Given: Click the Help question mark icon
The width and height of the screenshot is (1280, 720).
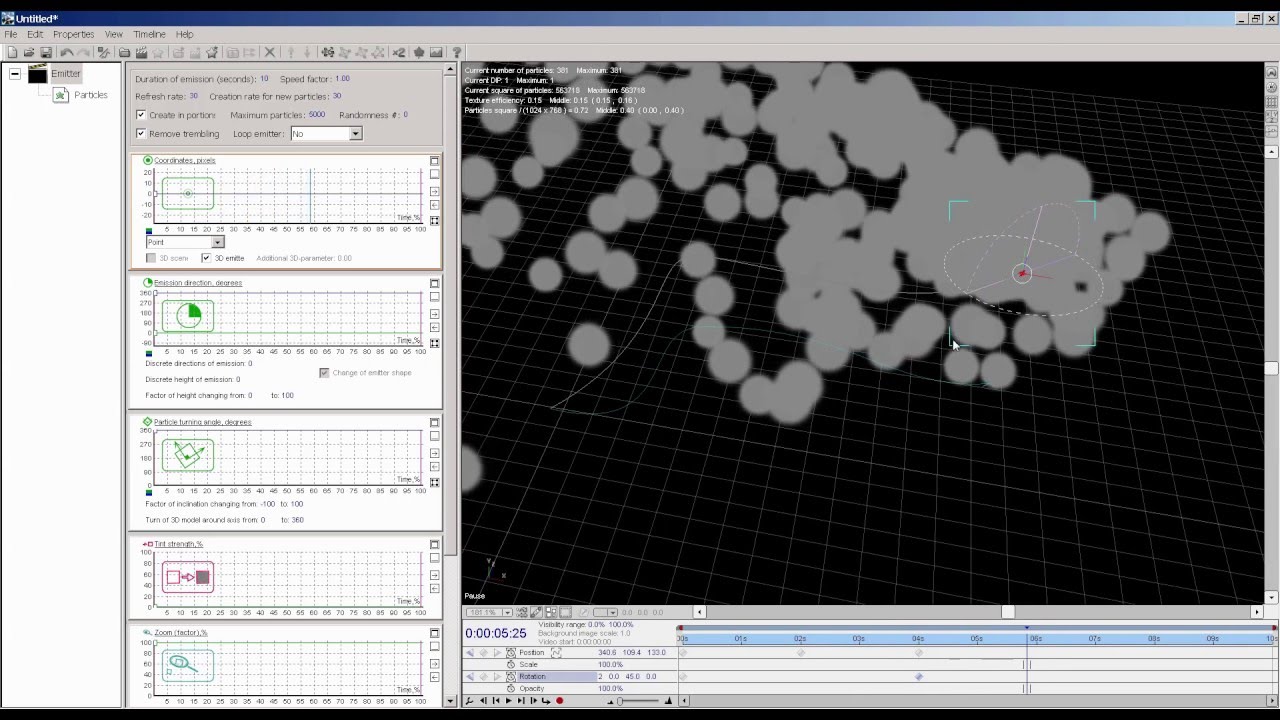Looking at the screenshot, I should (456, 52).
